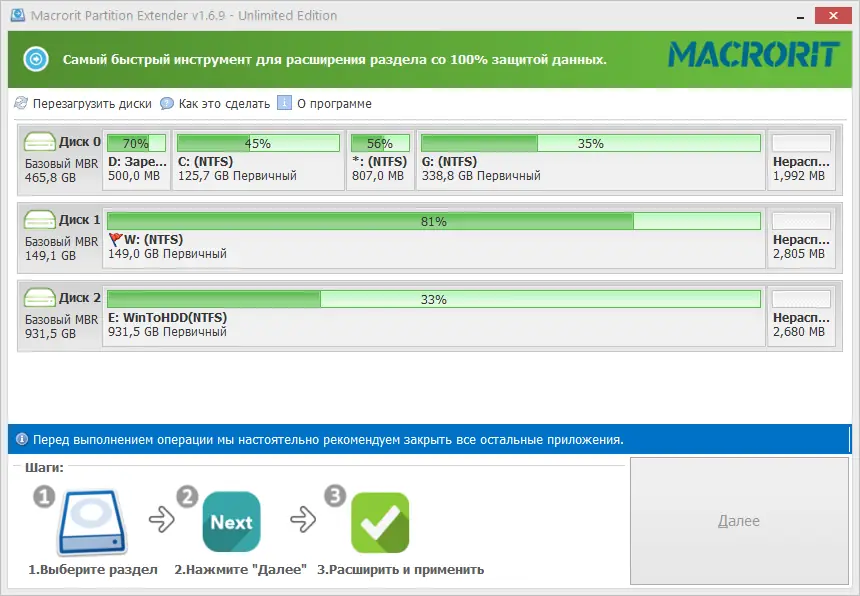The height and width of the screenshot is (596, 860).
Task: Select the W: partition 81% usage bar
Action: [434, 221]
